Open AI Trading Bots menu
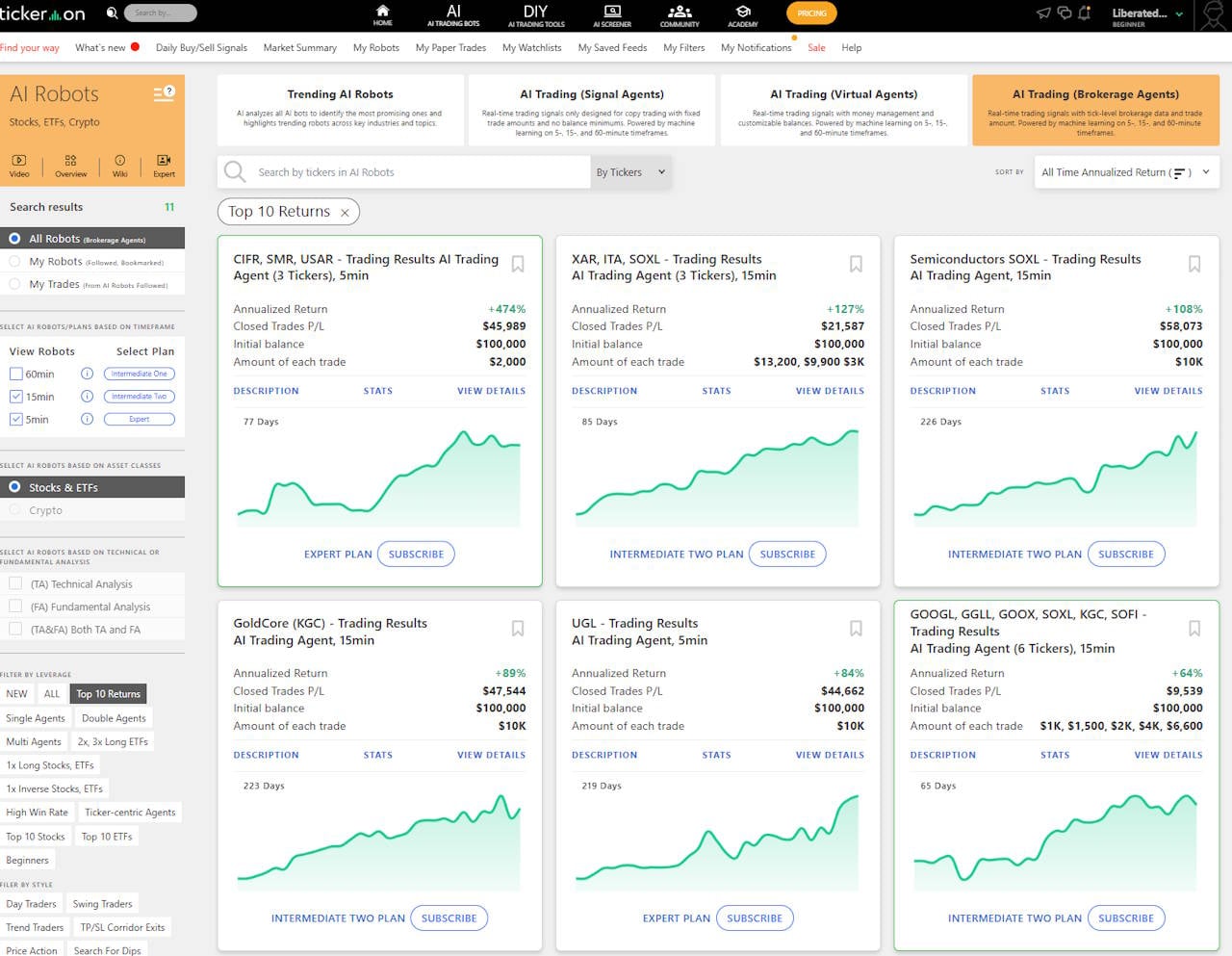The image size is (1232, 956). [x=453, y=14]
